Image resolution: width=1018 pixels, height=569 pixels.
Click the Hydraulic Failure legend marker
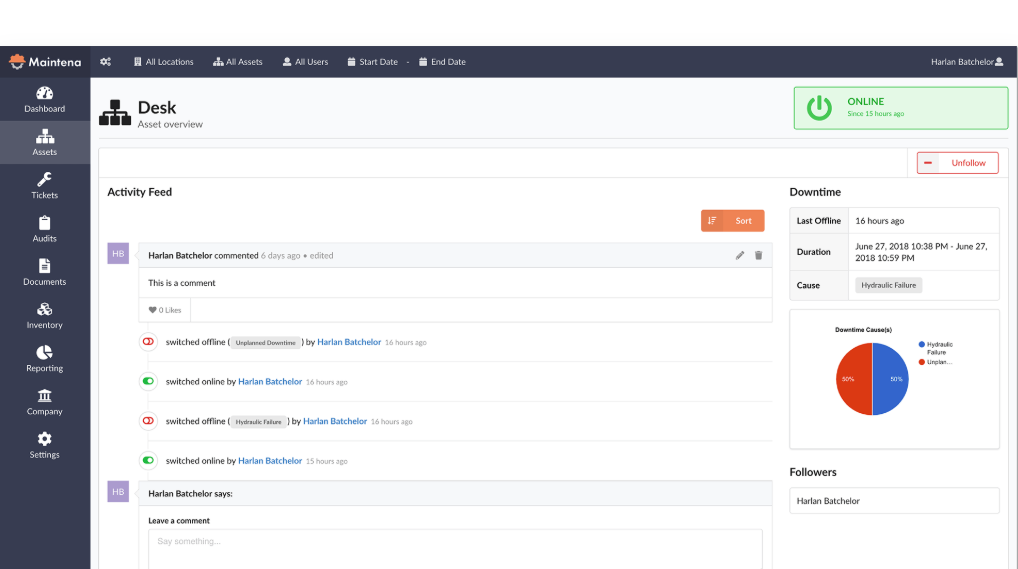921,344
